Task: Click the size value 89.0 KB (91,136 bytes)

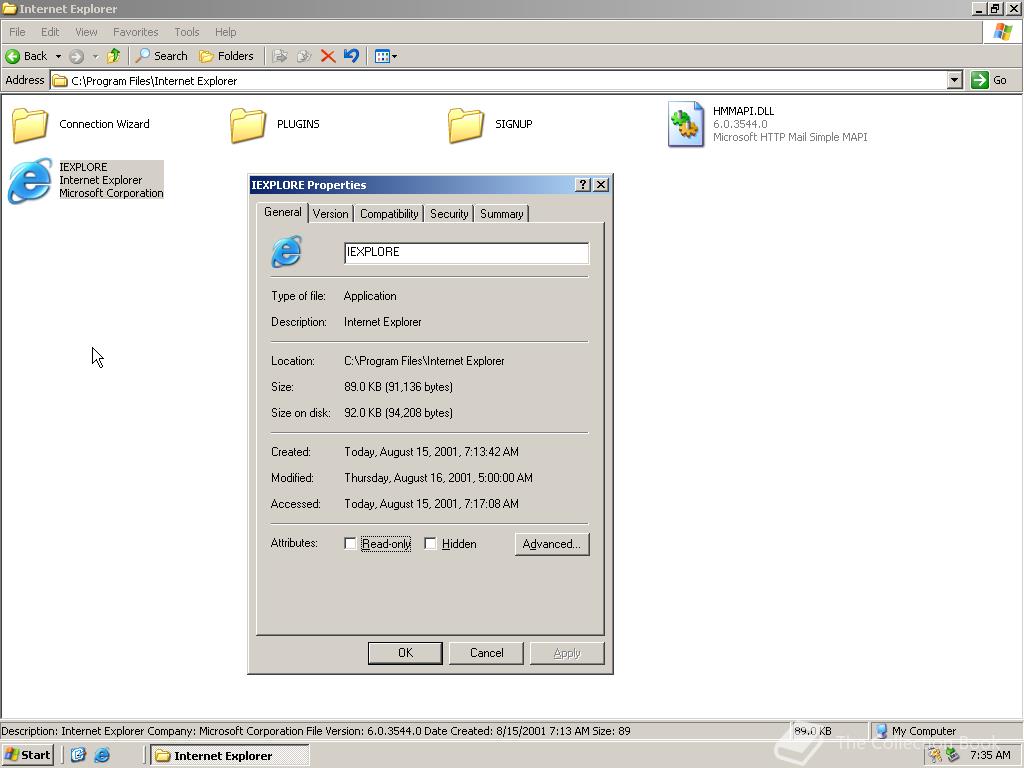Action: 398,387
